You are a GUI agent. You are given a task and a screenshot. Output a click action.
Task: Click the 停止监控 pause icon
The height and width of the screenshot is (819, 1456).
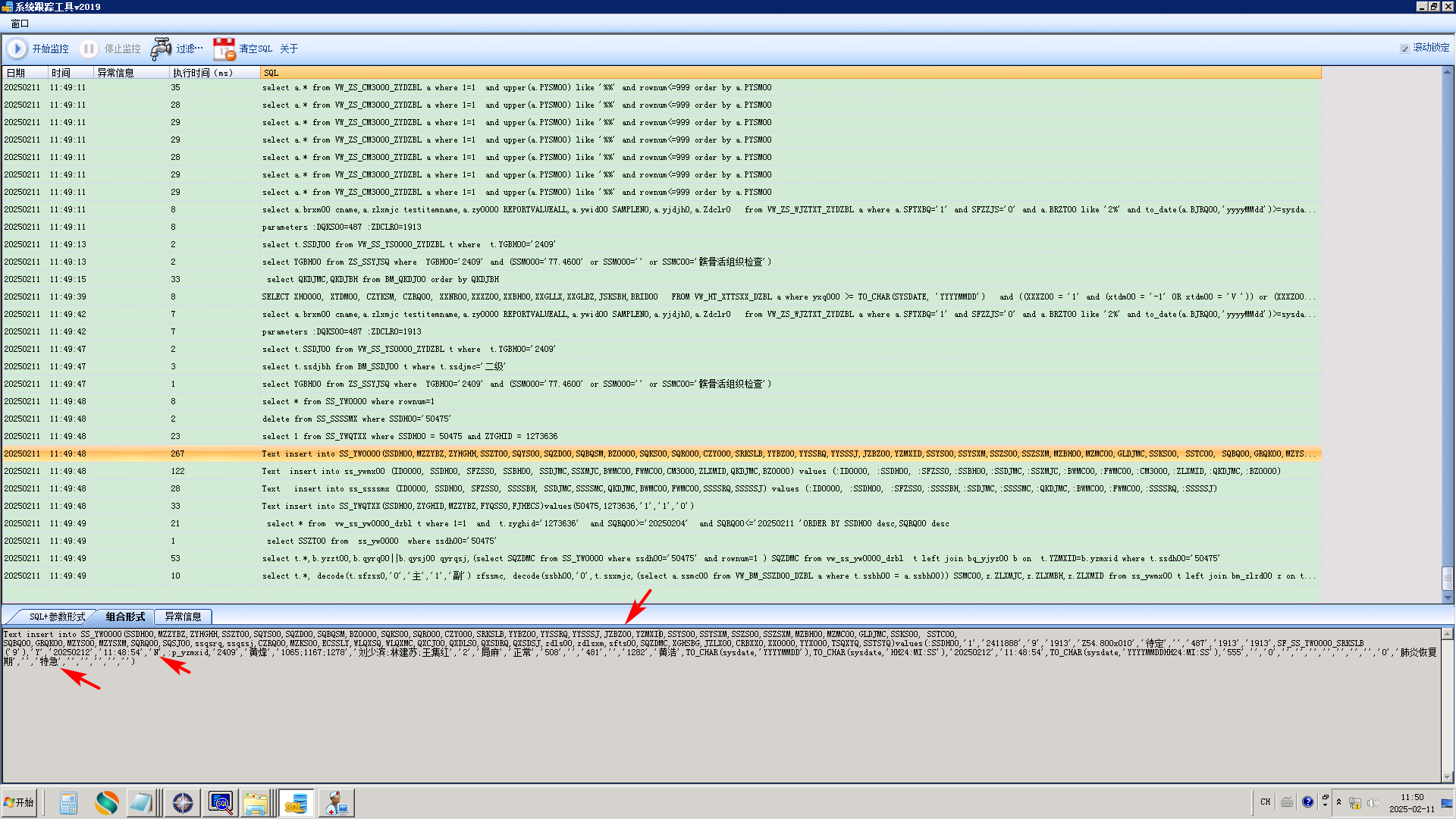click(x=89, y=49)
